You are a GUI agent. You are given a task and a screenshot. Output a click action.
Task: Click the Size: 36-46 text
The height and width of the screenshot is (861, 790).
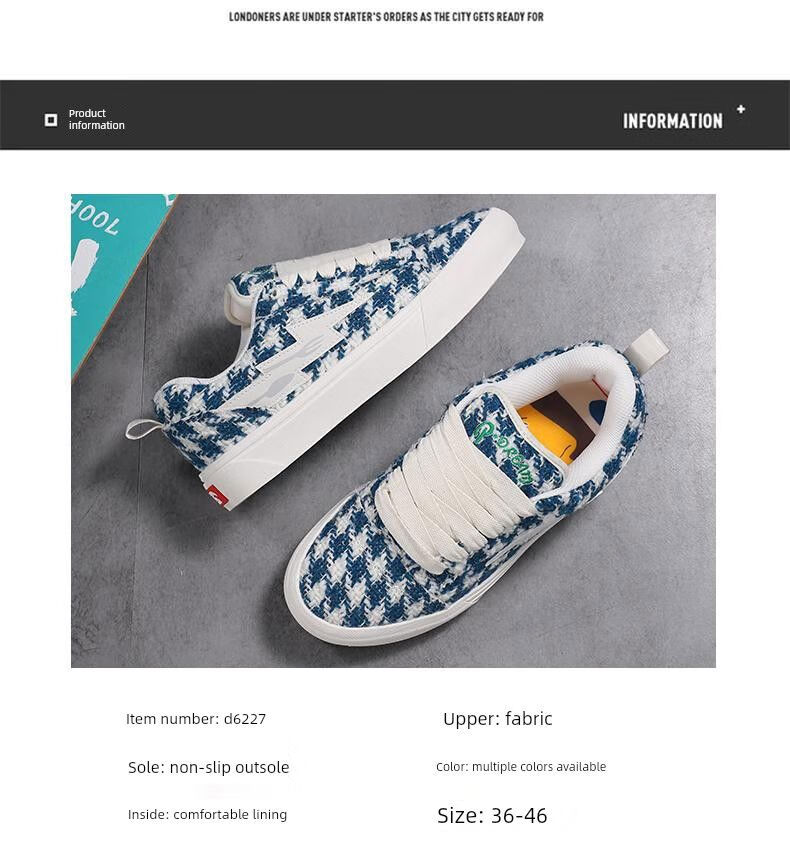pos(492,815)
